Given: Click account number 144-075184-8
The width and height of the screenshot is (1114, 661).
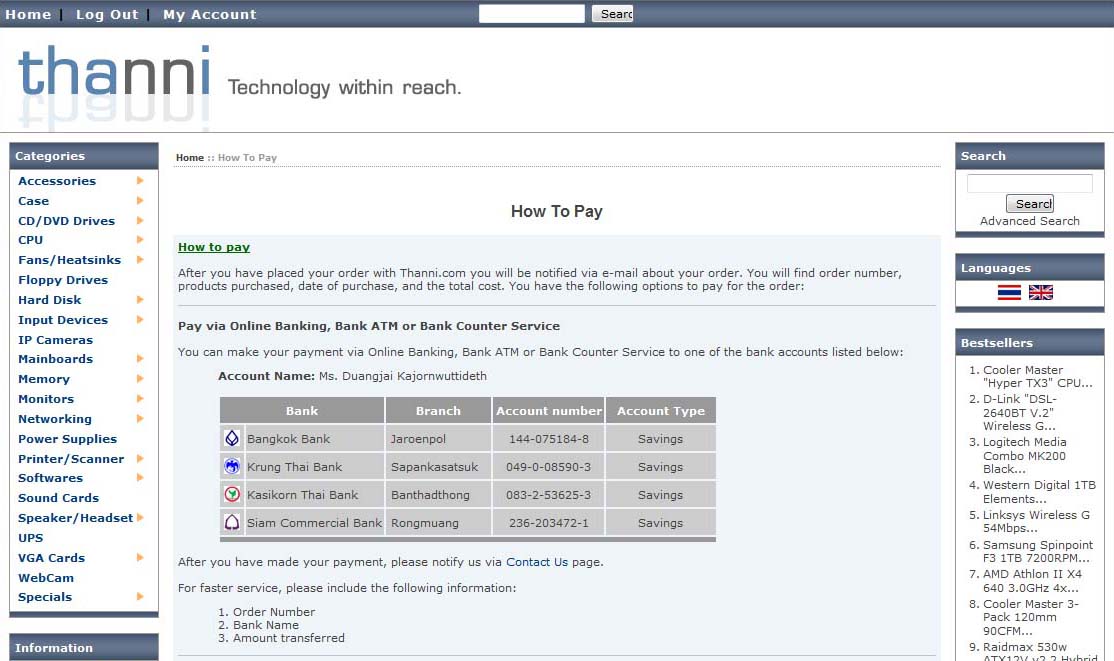Looking at the screenshot, I should point(548,439).
